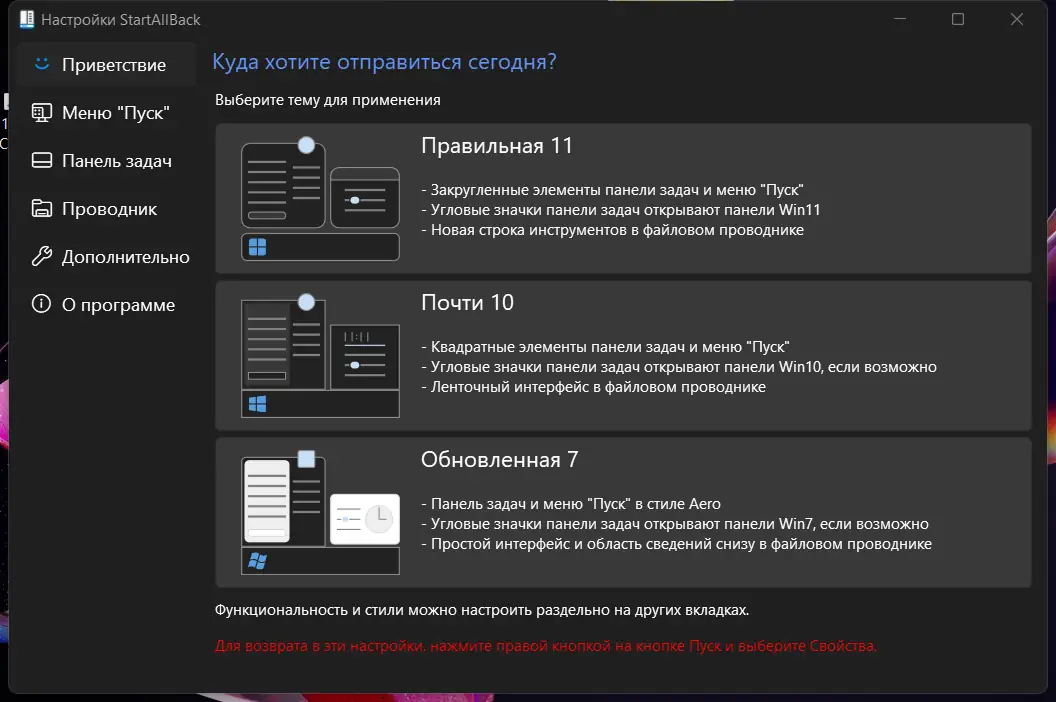Maximize the StartAllBack settings window
The image size is (1056, 702).
click(x=958, y=20)
